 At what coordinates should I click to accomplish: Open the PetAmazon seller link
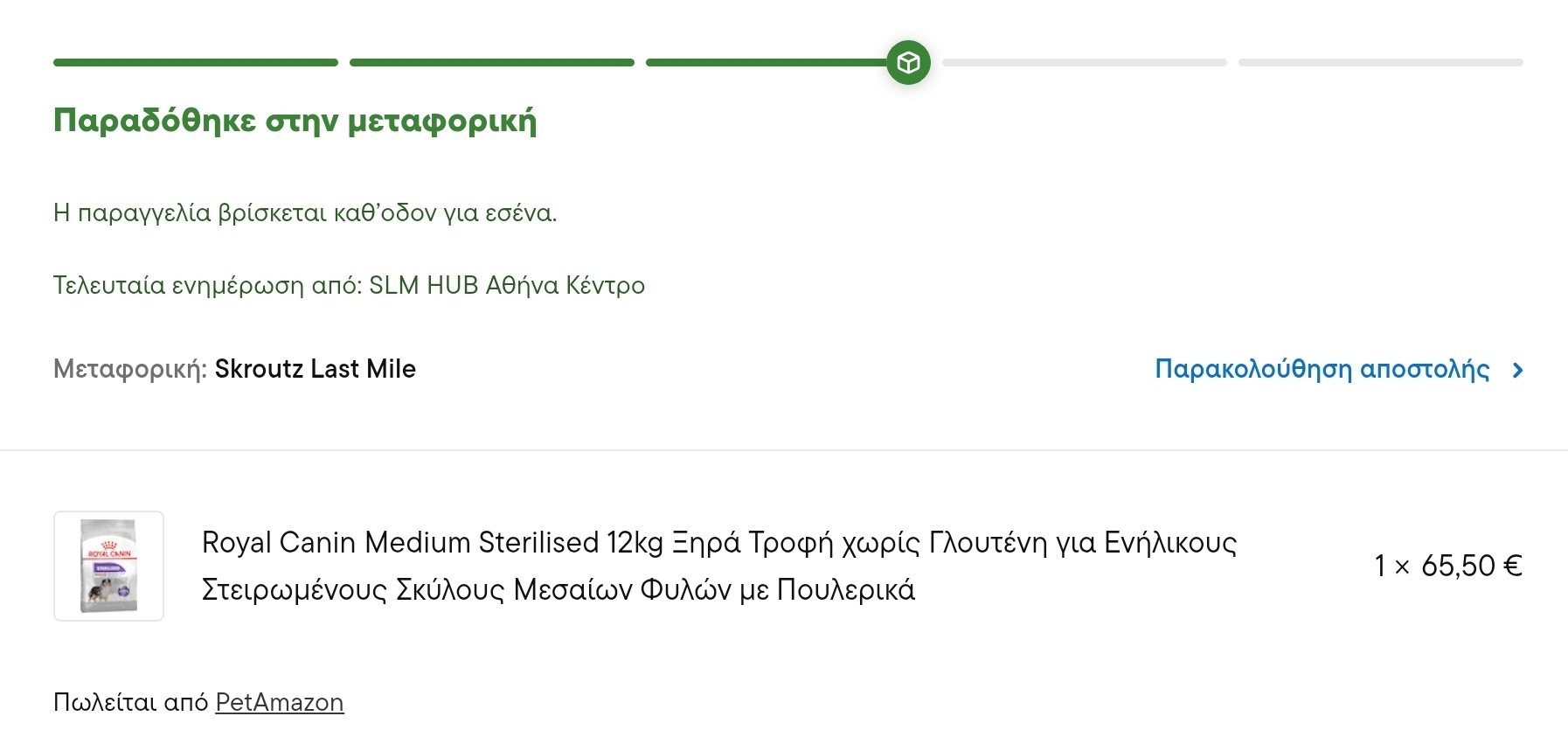[279, 702]
